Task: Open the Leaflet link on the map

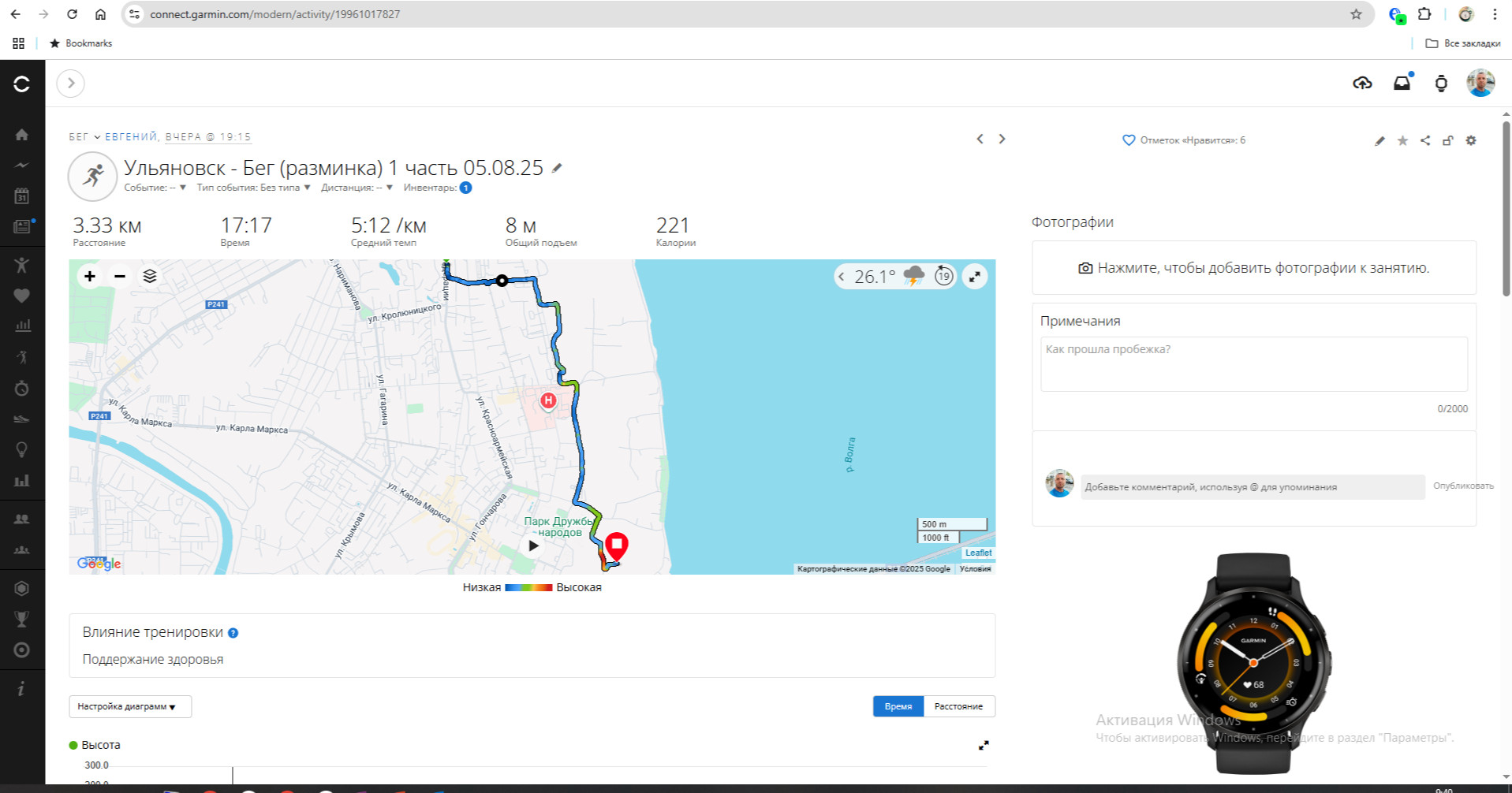Action: (978, 553)
